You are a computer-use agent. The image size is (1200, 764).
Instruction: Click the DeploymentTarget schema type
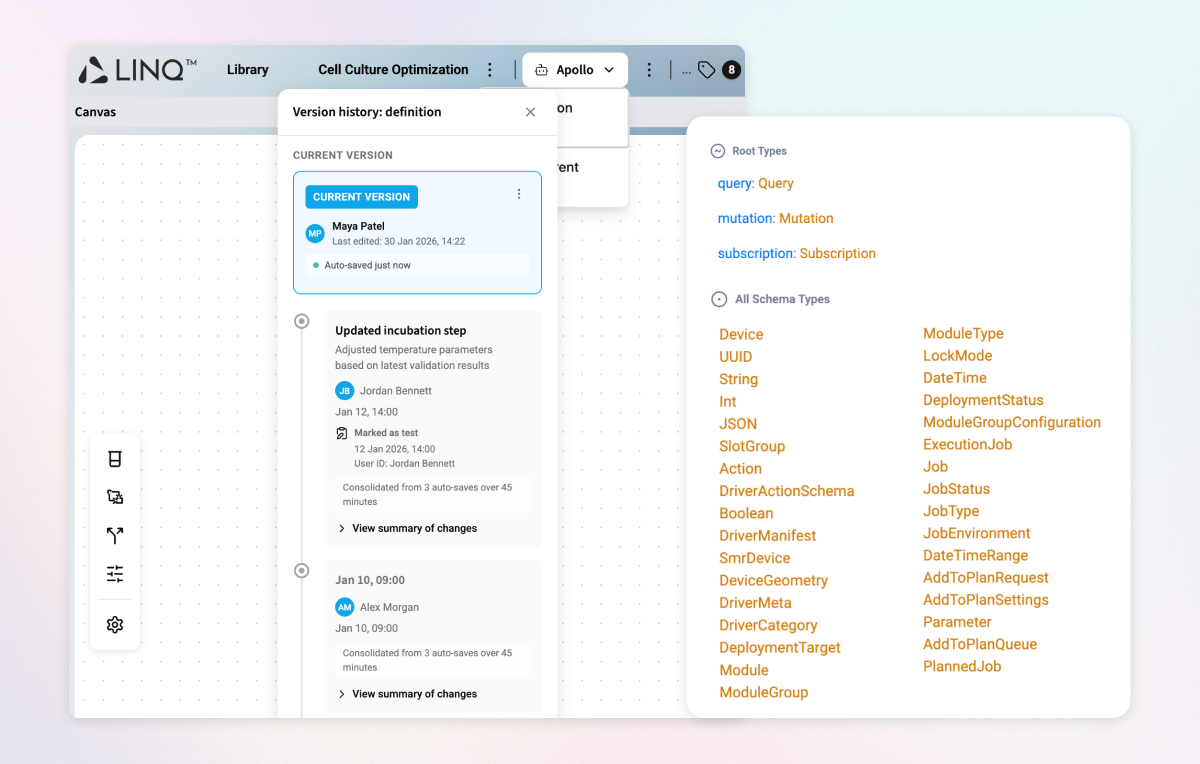point(780,647)
